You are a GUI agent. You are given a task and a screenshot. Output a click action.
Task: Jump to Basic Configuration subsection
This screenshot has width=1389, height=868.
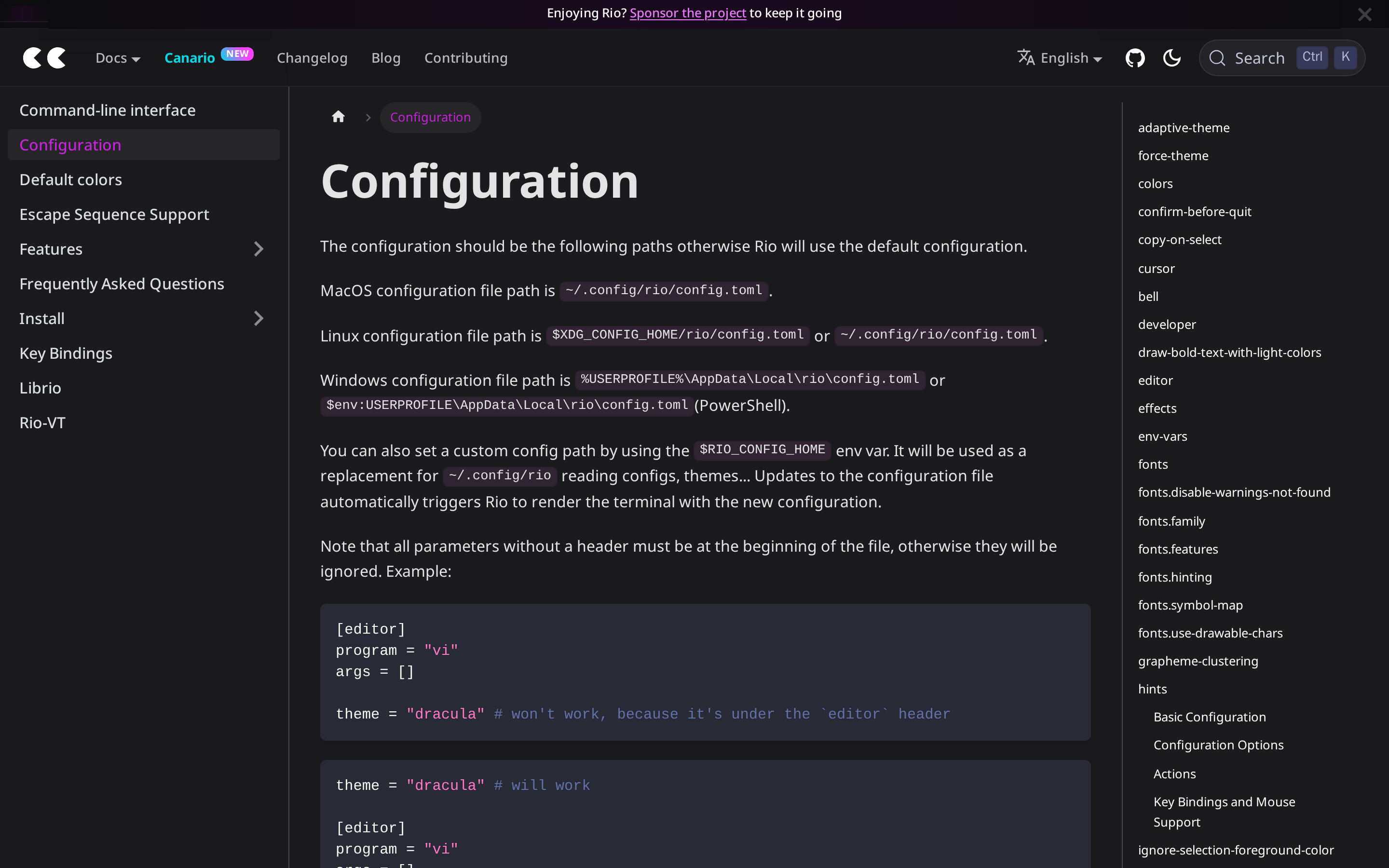click(x=1210, y=717)
